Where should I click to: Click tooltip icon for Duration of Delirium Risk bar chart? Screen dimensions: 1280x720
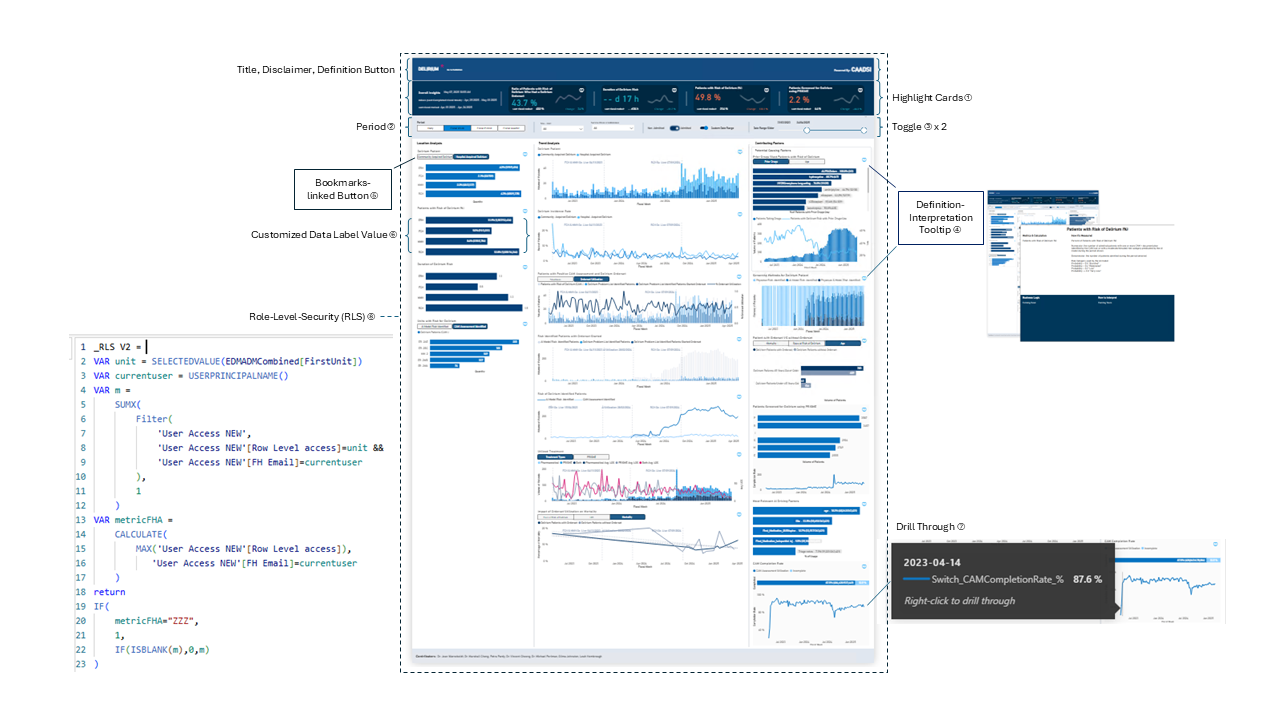point(525,267)
